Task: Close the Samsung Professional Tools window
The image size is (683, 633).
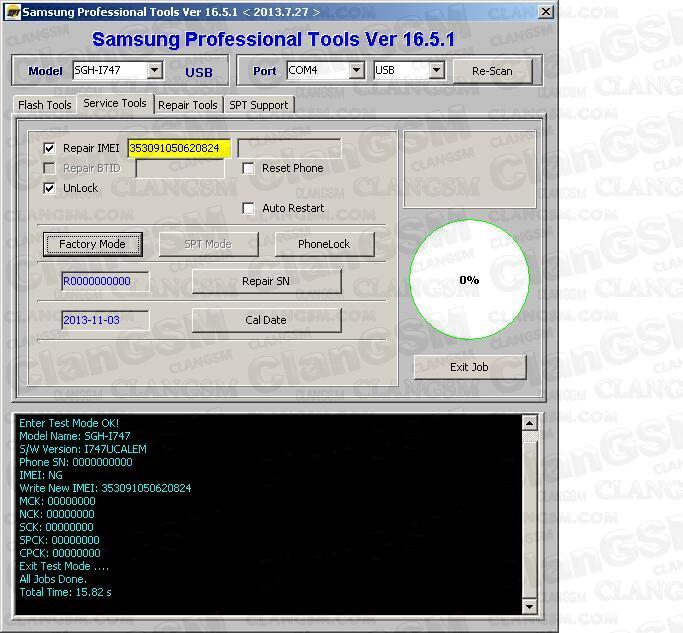Action: (546, 12)
